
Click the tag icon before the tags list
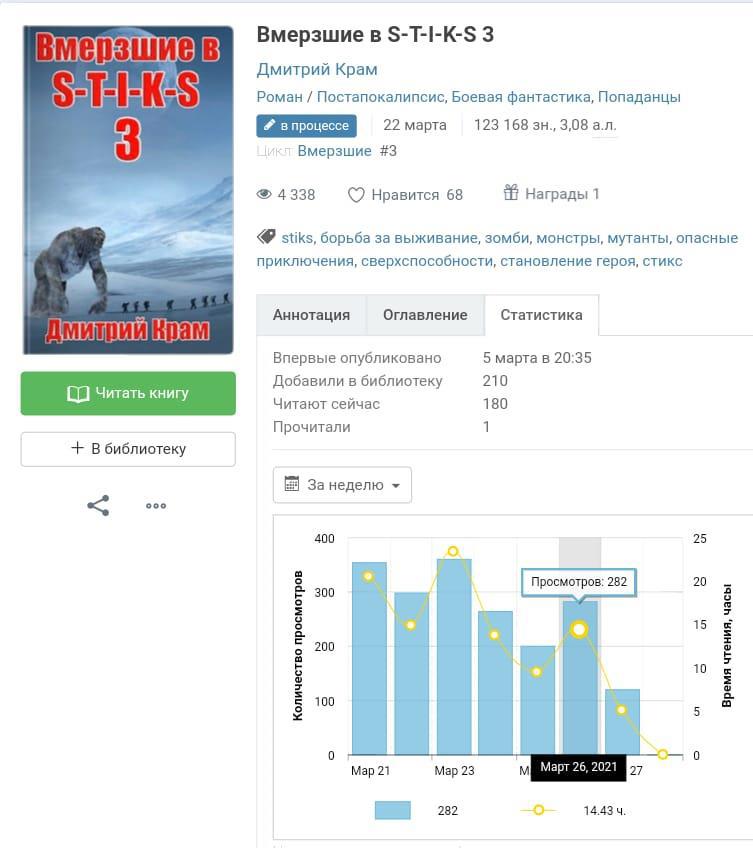click(x=266, y=238)
